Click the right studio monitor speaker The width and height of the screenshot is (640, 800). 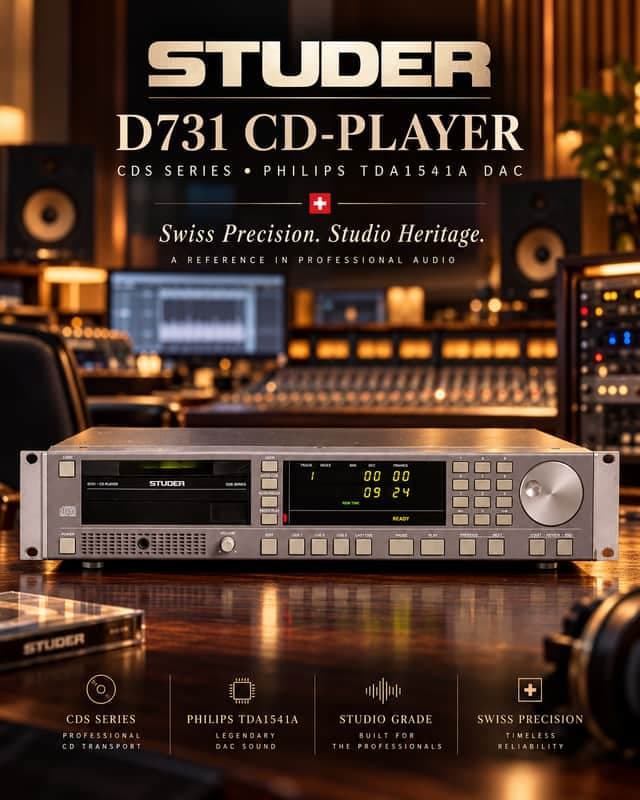pyautogui.click(x=541, y=240)
